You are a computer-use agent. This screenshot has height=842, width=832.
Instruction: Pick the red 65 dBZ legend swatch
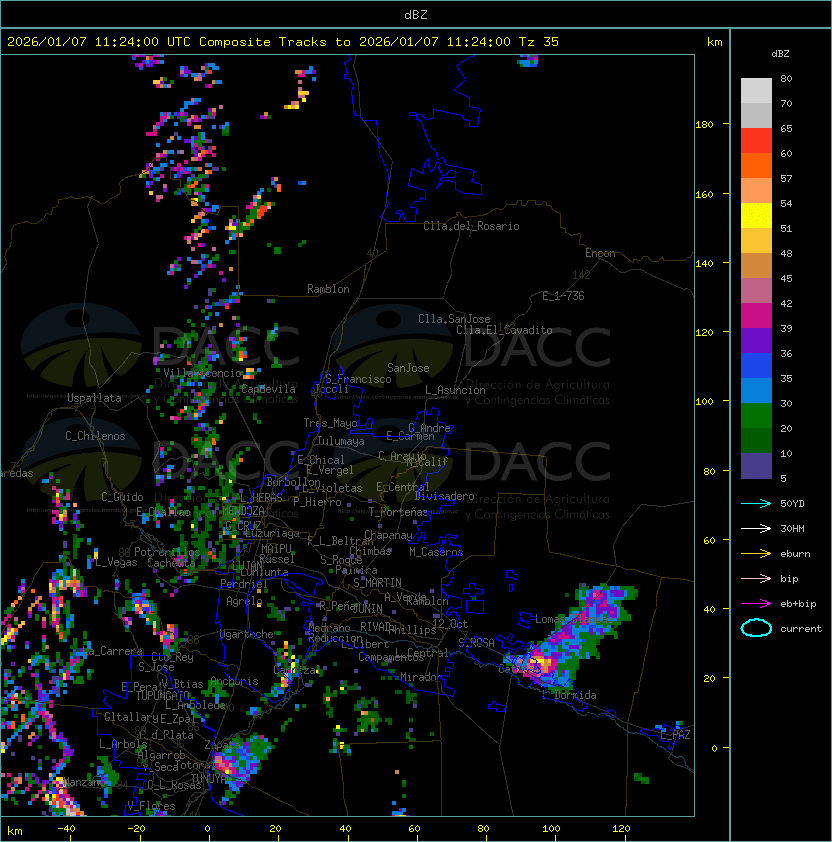[x=756, y=141]
